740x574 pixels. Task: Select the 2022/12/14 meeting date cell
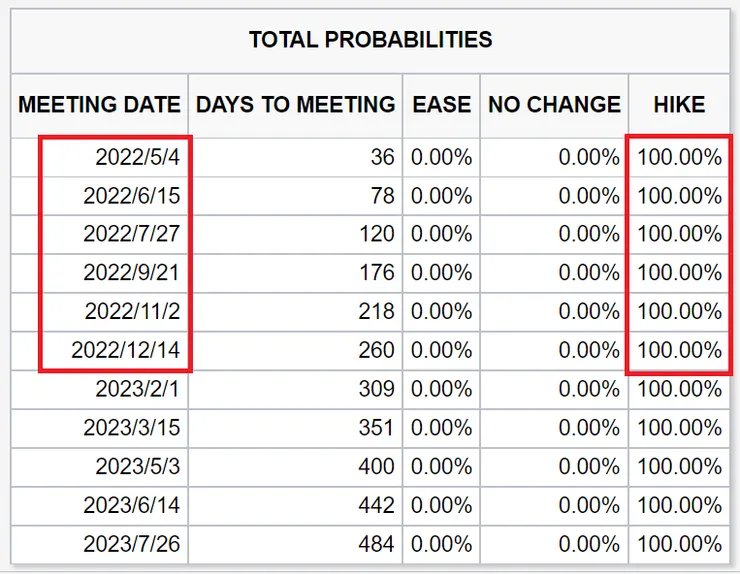pyautogui.click(x=126, y=351)
